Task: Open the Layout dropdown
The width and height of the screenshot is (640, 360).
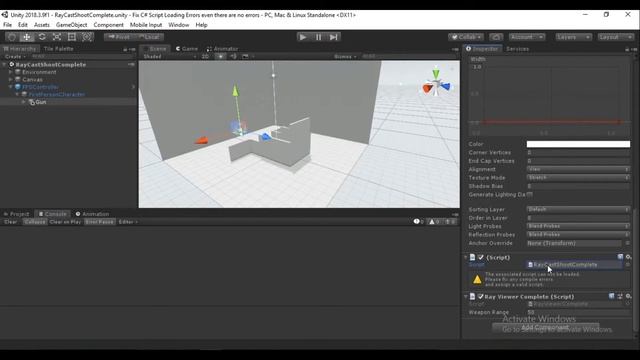Action: (x=616, y=37)
